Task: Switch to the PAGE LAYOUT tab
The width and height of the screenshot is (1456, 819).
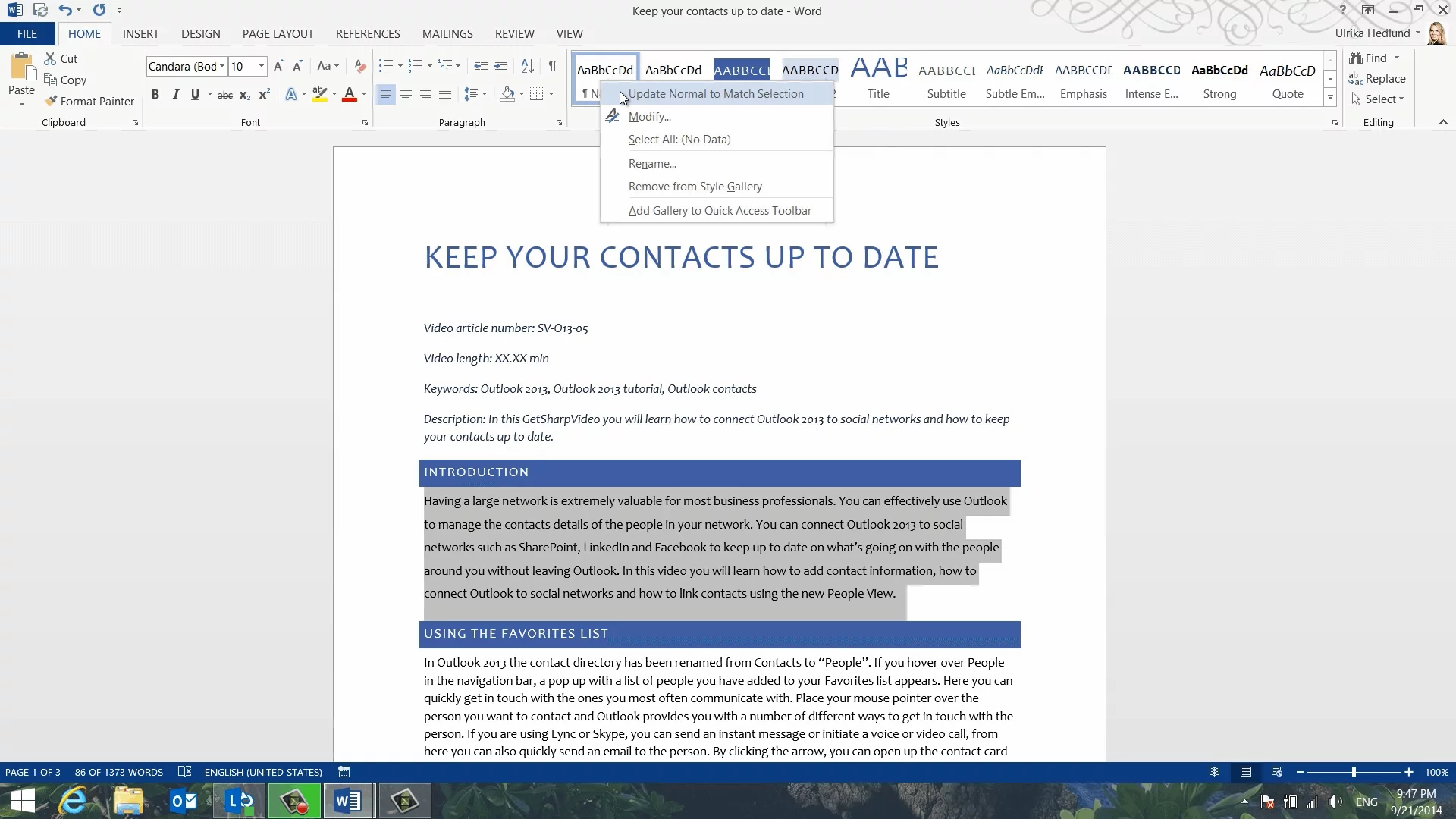Action: click(278, 34)
